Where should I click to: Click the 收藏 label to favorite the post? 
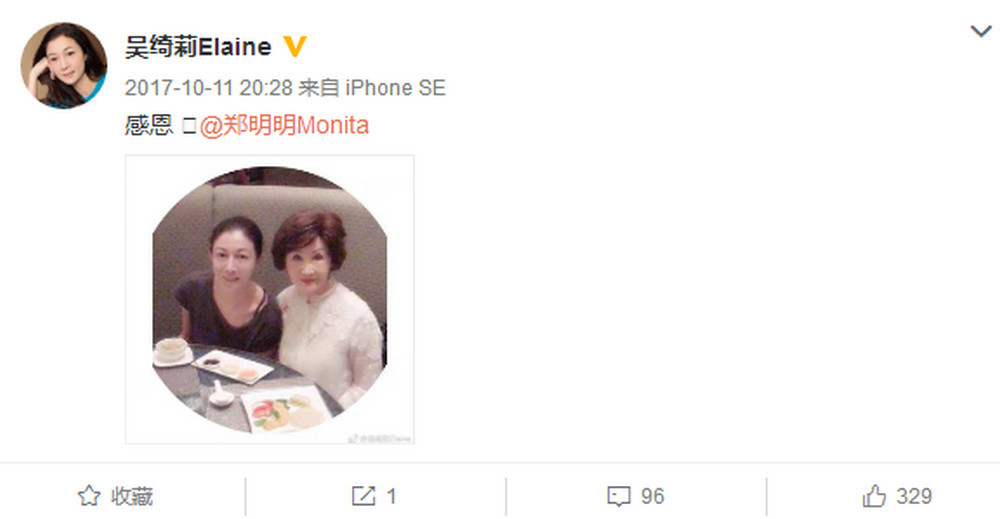click(x=132, y=496)
